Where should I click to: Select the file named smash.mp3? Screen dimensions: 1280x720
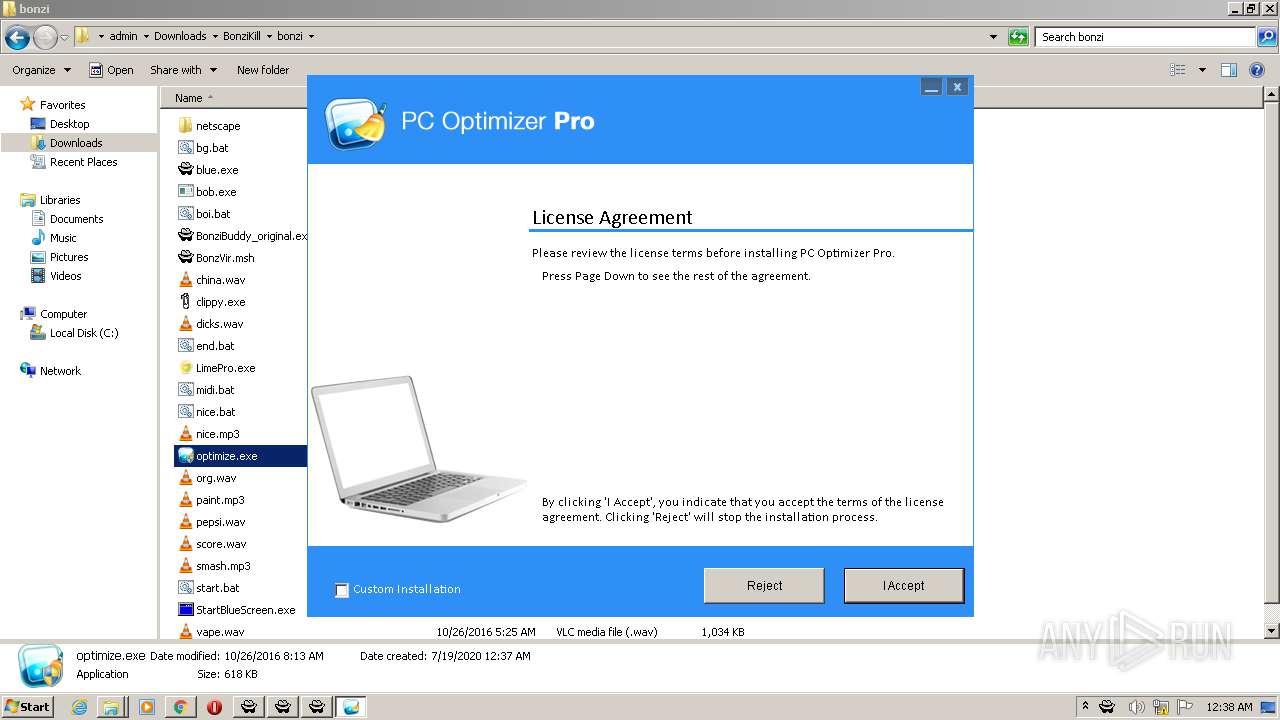click(223, 566)
